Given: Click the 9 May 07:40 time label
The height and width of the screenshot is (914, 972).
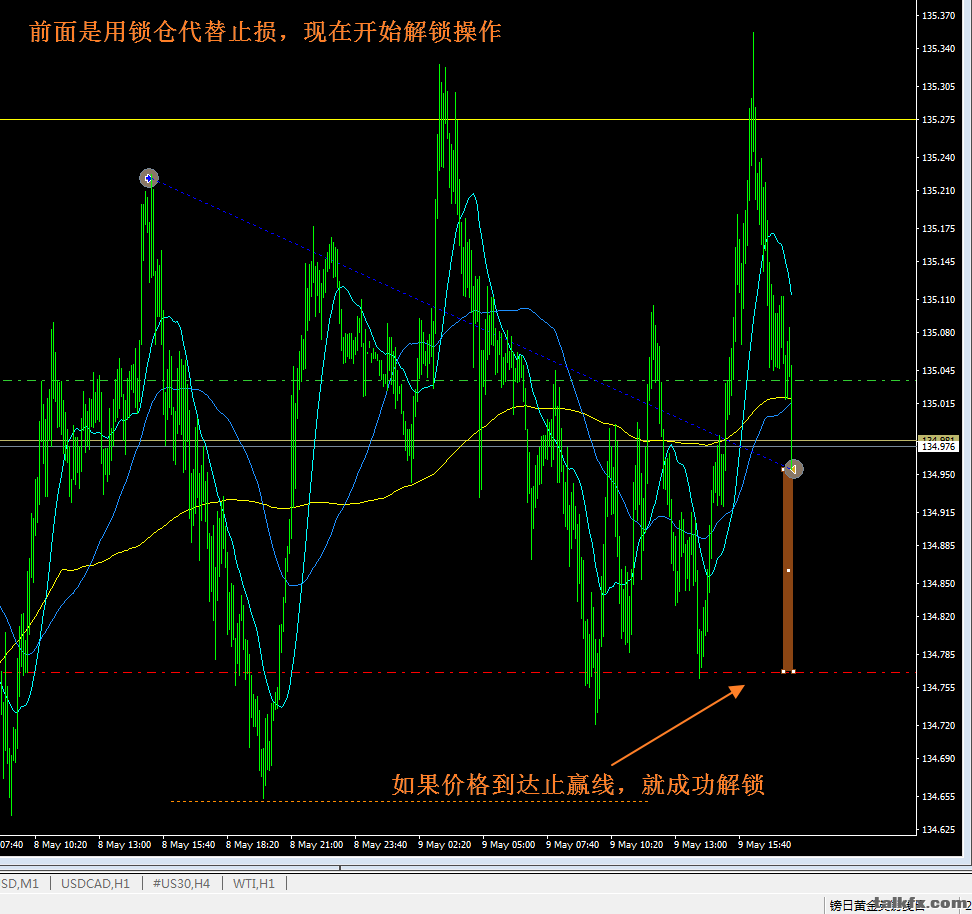Looking at the screenshot, I should (573, 845).
